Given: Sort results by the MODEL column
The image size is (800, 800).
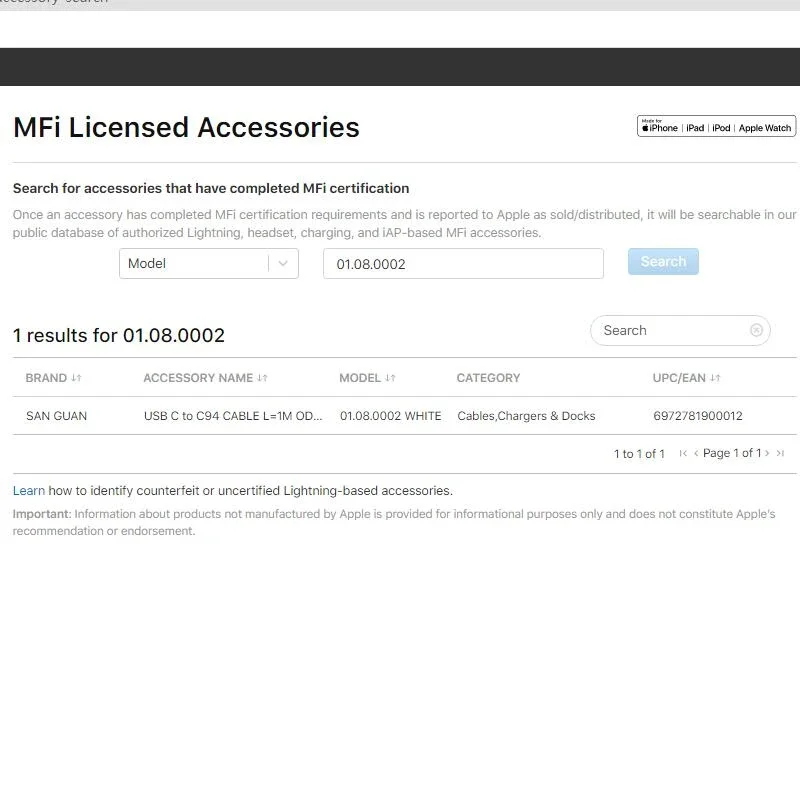Looking at the screenshot, I should point(367,378).
